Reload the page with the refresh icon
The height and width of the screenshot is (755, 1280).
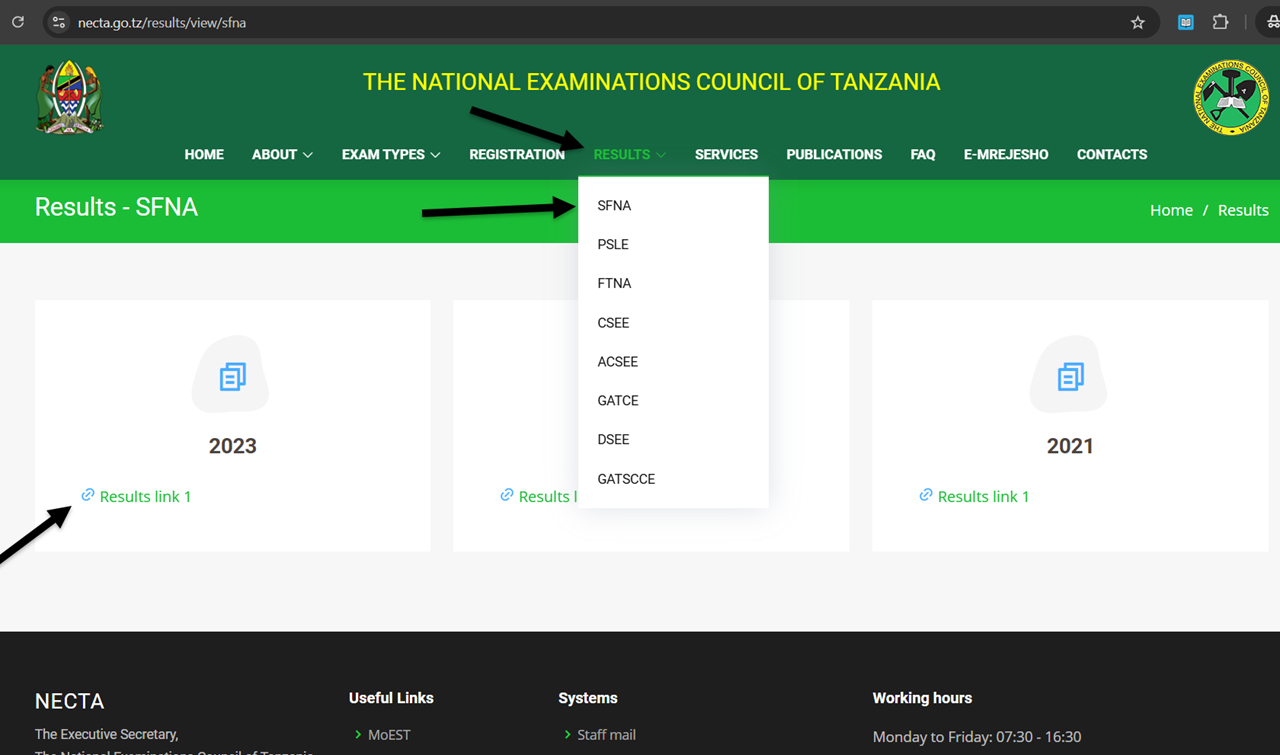18,22
